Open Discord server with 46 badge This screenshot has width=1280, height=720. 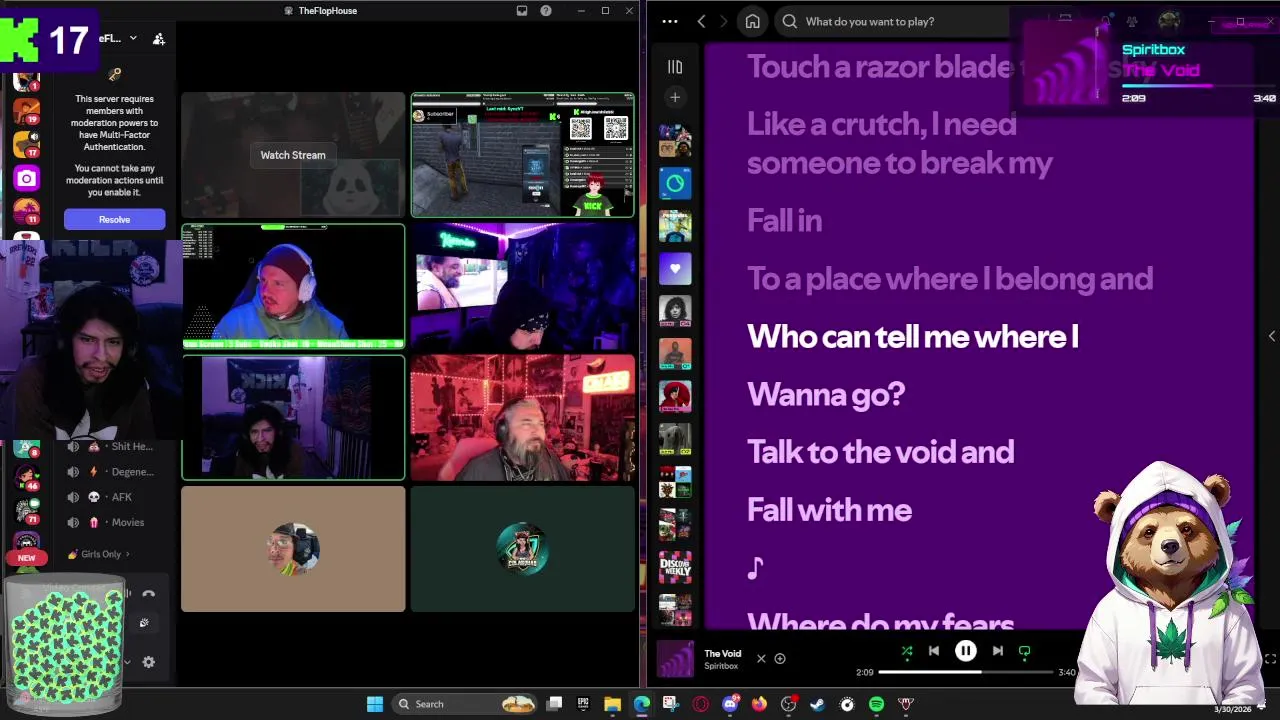tap(27, 476)
